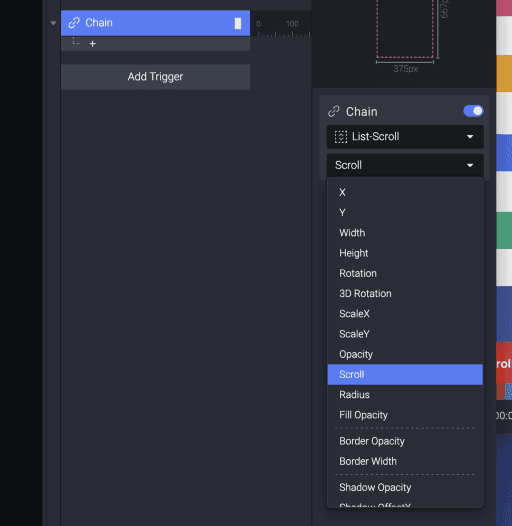The height and width of the screenshot is (526, 512).
Task: Choose Fill Opacity option
Action: (405, 415)
